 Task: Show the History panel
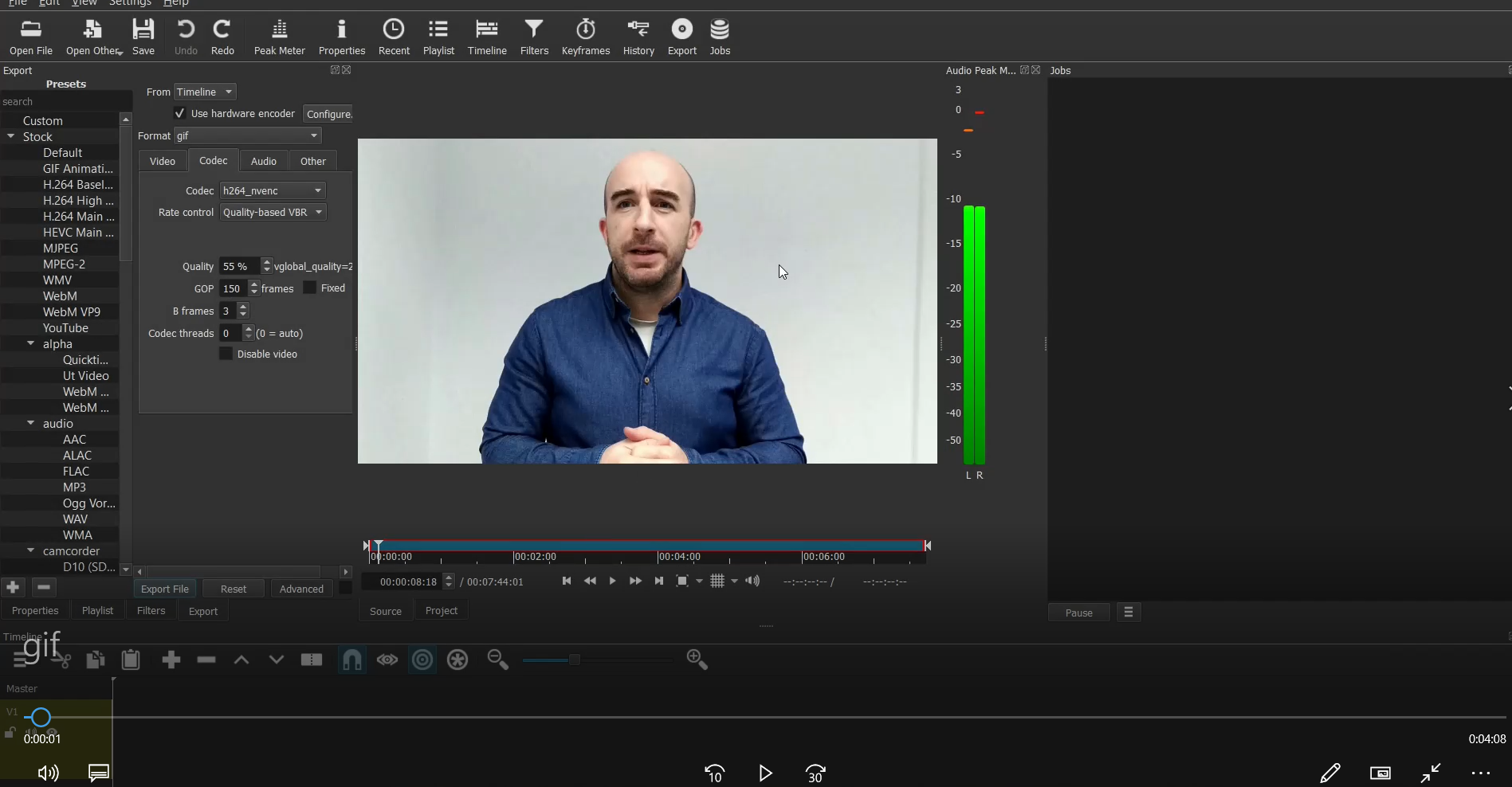pyautogui.click(x=638, y=37)
